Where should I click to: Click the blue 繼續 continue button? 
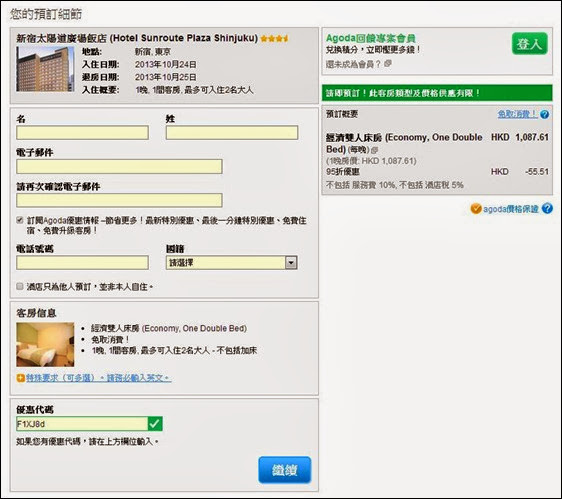[x=285, y=470]
